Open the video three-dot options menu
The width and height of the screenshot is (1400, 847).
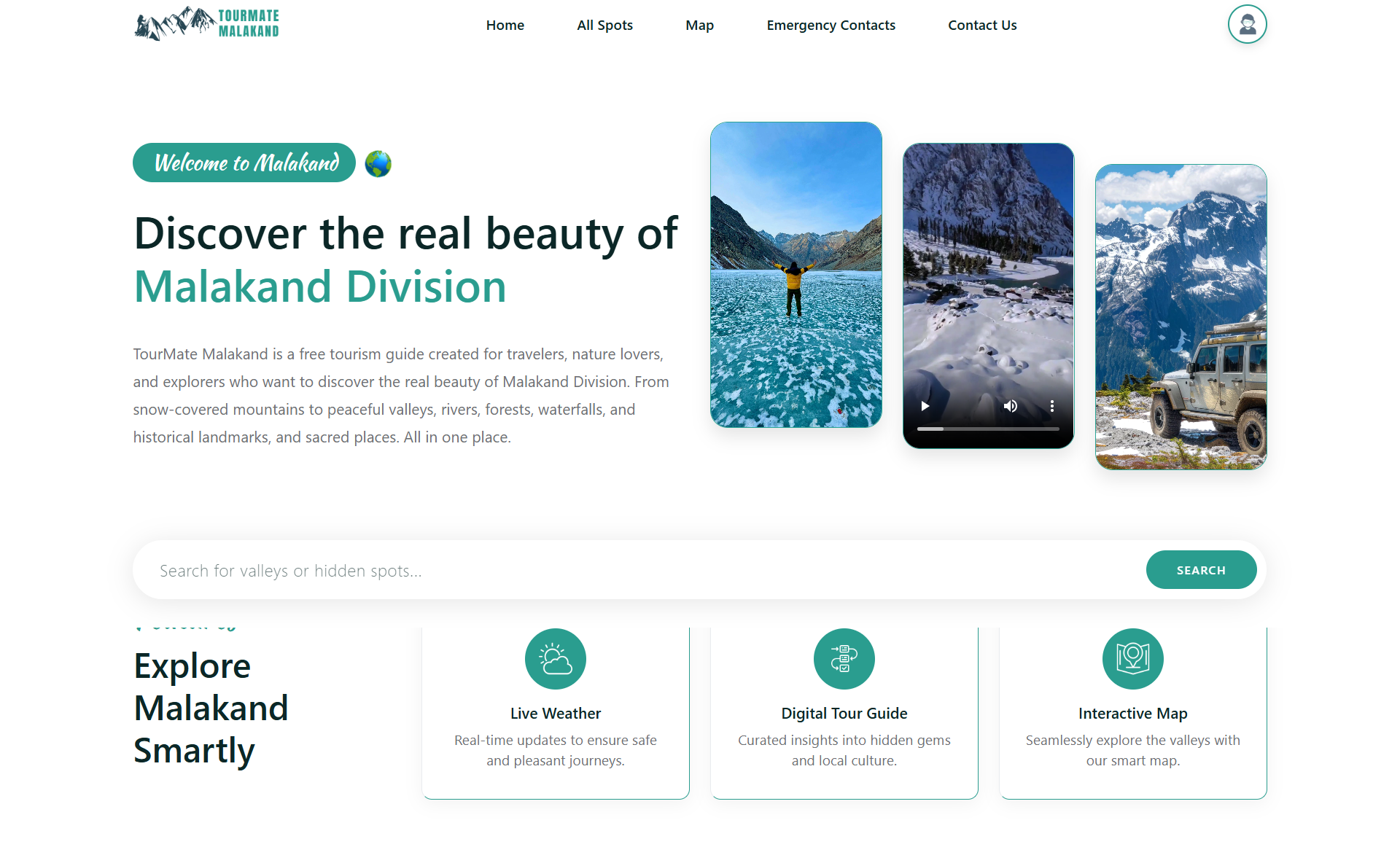(1051, 406)
